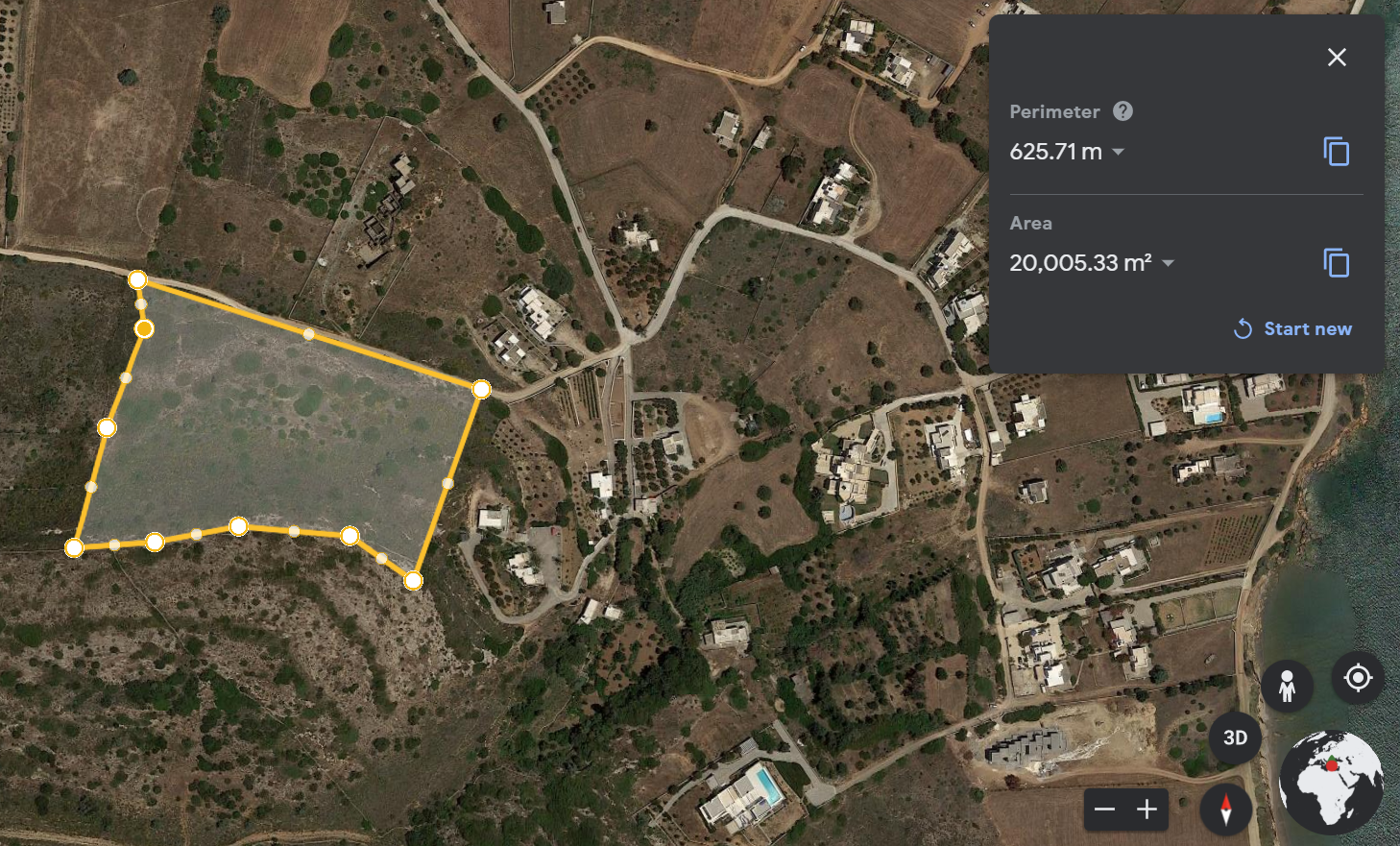
Task: Select the bottommost polygon vertex
Action: tap(413, 580)
